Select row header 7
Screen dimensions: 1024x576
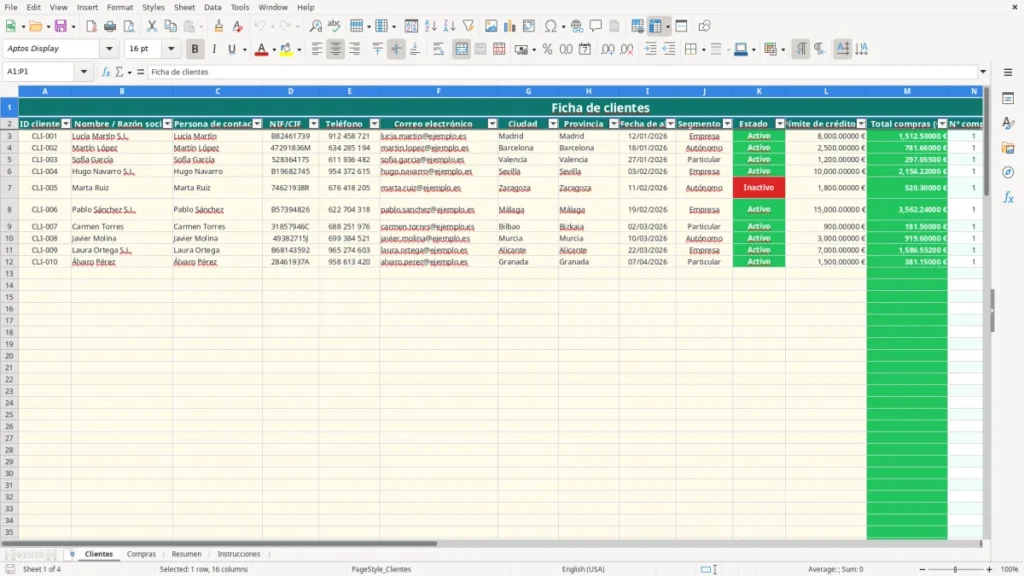point(9,187)
